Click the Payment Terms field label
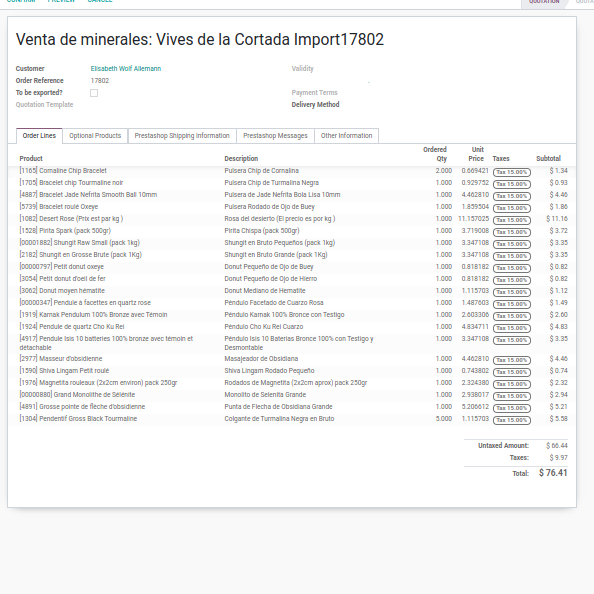The image size is (594, 594). pos(314,92)
